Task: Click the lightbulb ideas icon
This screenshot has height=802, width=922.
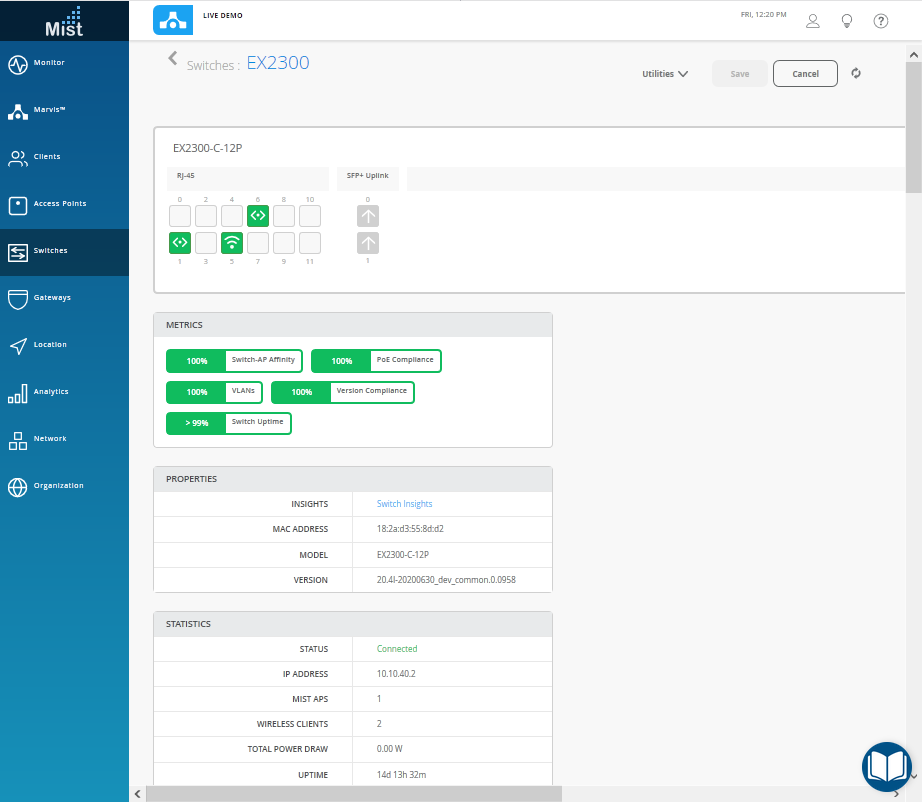Action: [847, 21]
